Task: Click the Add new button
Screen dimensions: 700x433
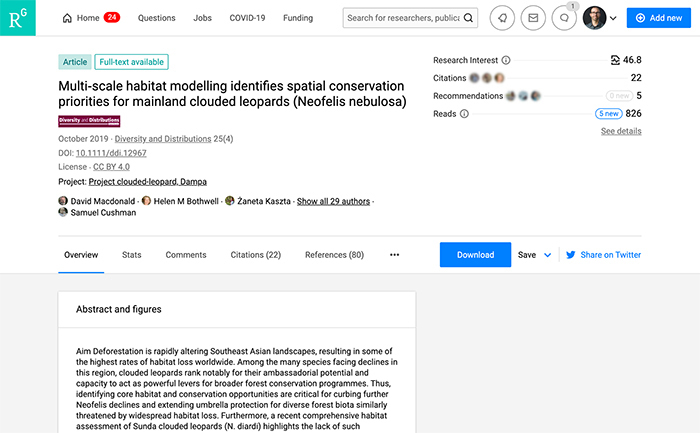Action: [x=659, y=18]
